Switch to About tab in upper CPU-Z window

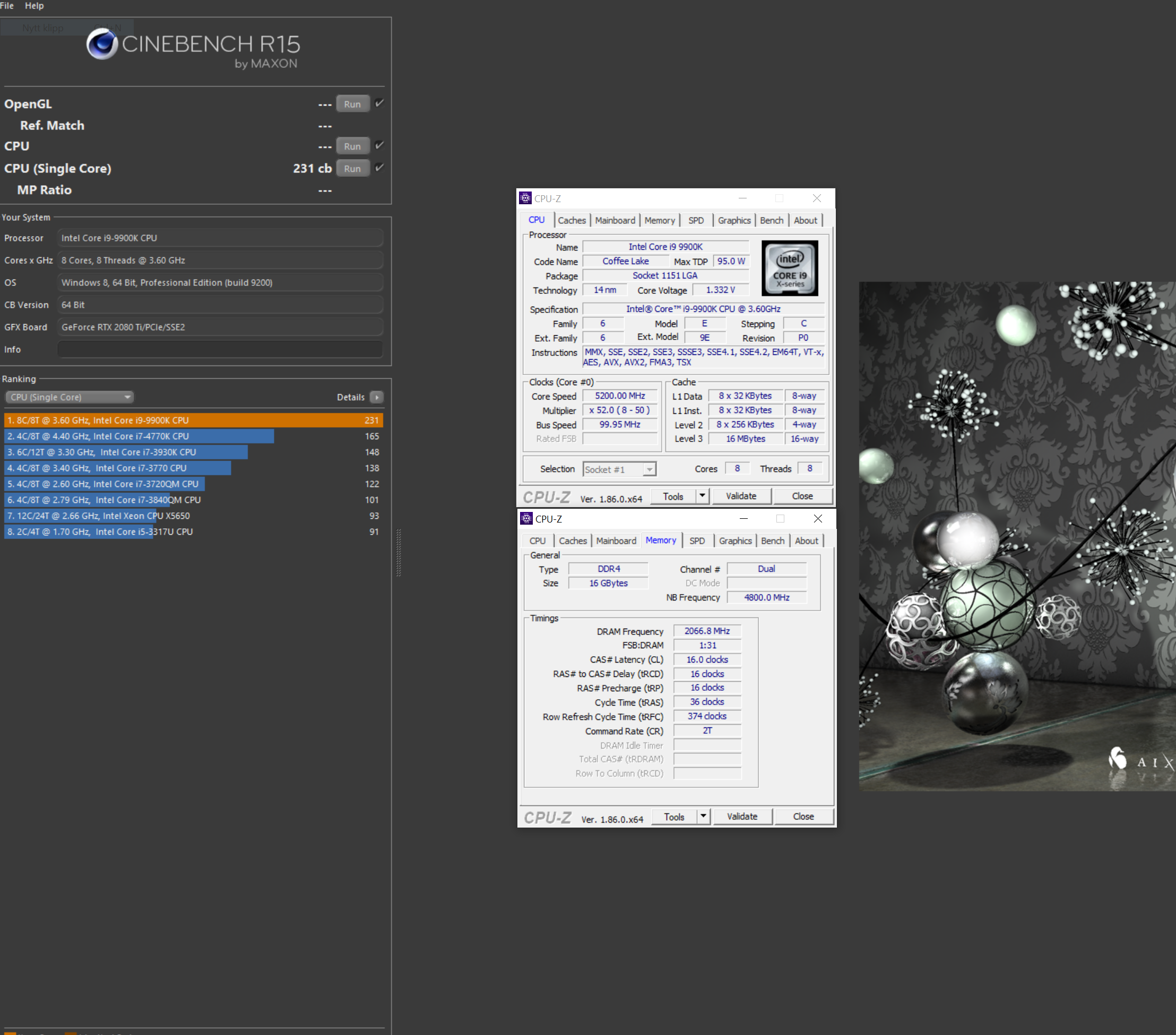tap(806, 220)
